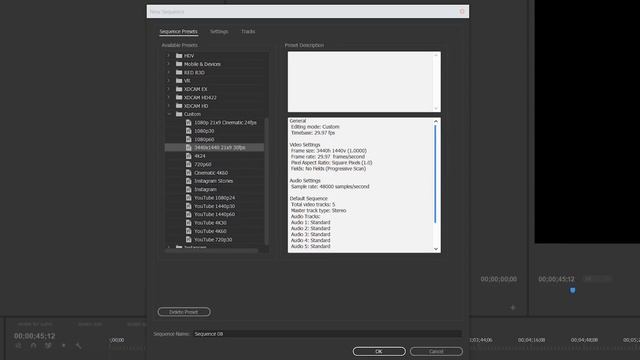The width and height of the screenshot is (640, 360).
Task: Click the Sequence Name input field
Action: (x=327, y=334)
